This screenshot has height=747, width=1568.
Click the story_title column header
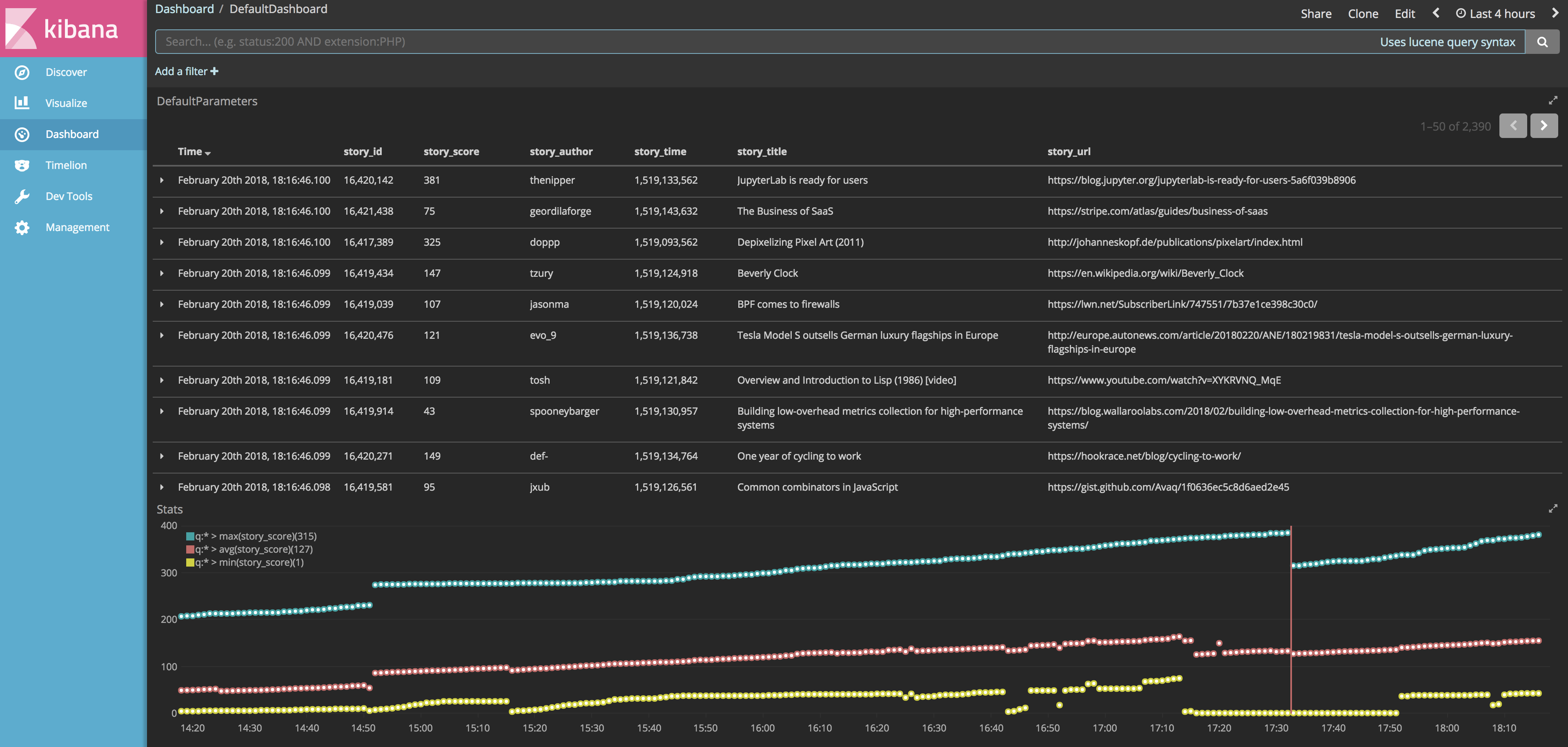762,151
